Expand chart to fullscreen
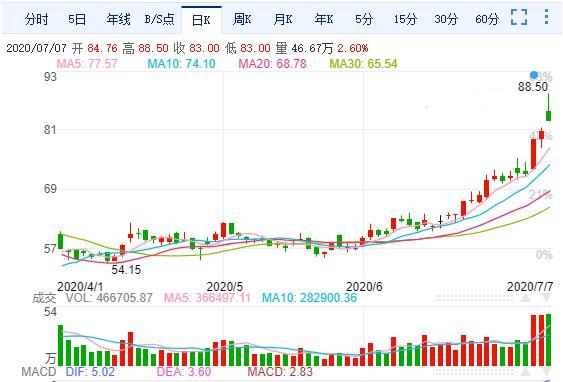This screenshot has width=563, height=382. point(519,17)
